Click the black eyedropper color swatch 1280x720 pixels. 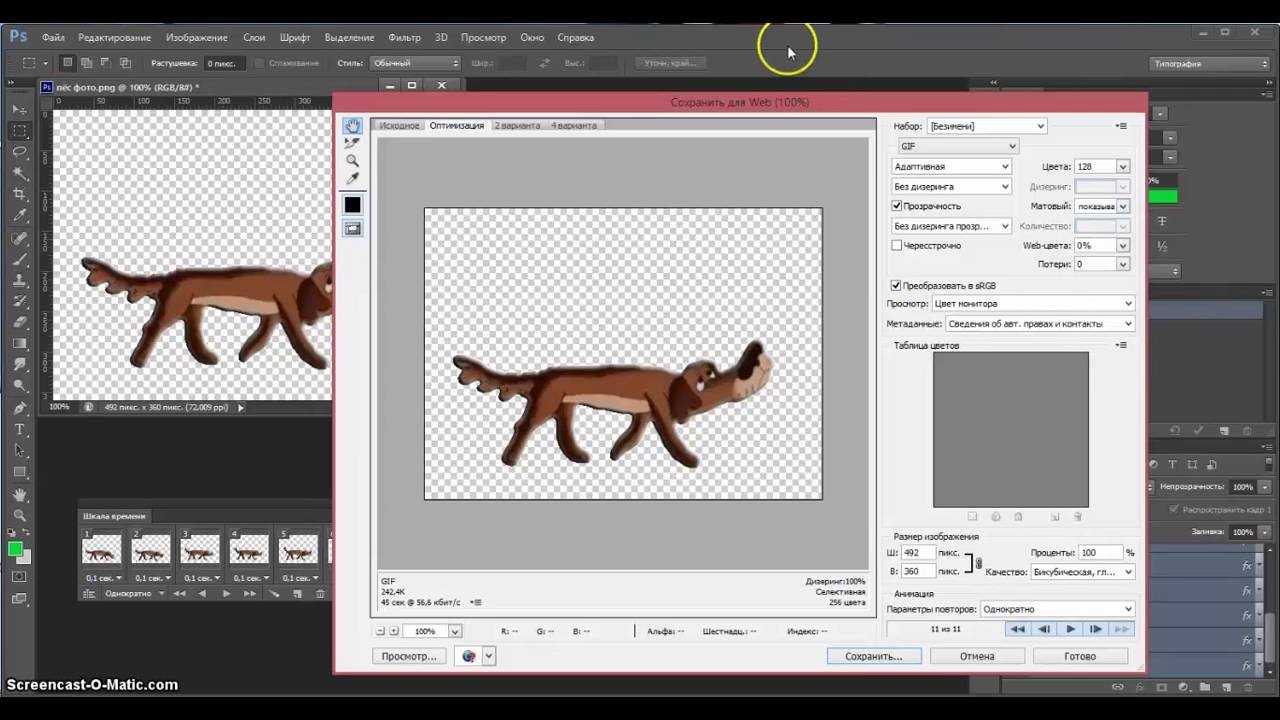pyautogui.click(x=352, y=205)
